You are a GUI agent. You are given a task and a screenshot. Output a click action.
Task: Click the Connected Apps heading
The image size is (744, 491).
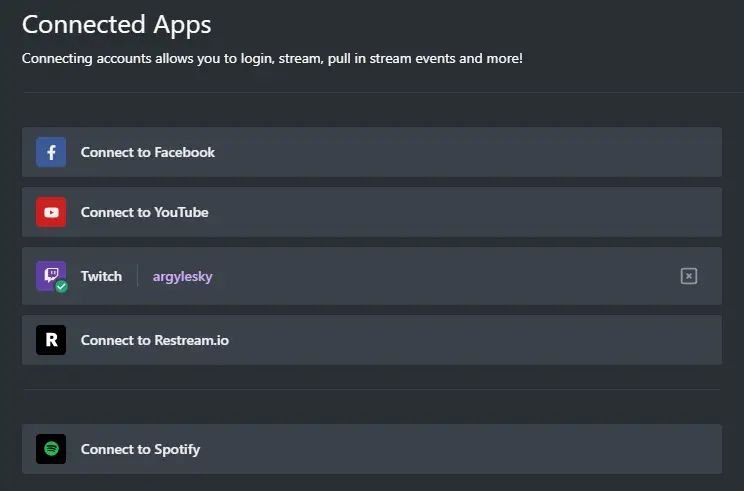coord(117,24)
